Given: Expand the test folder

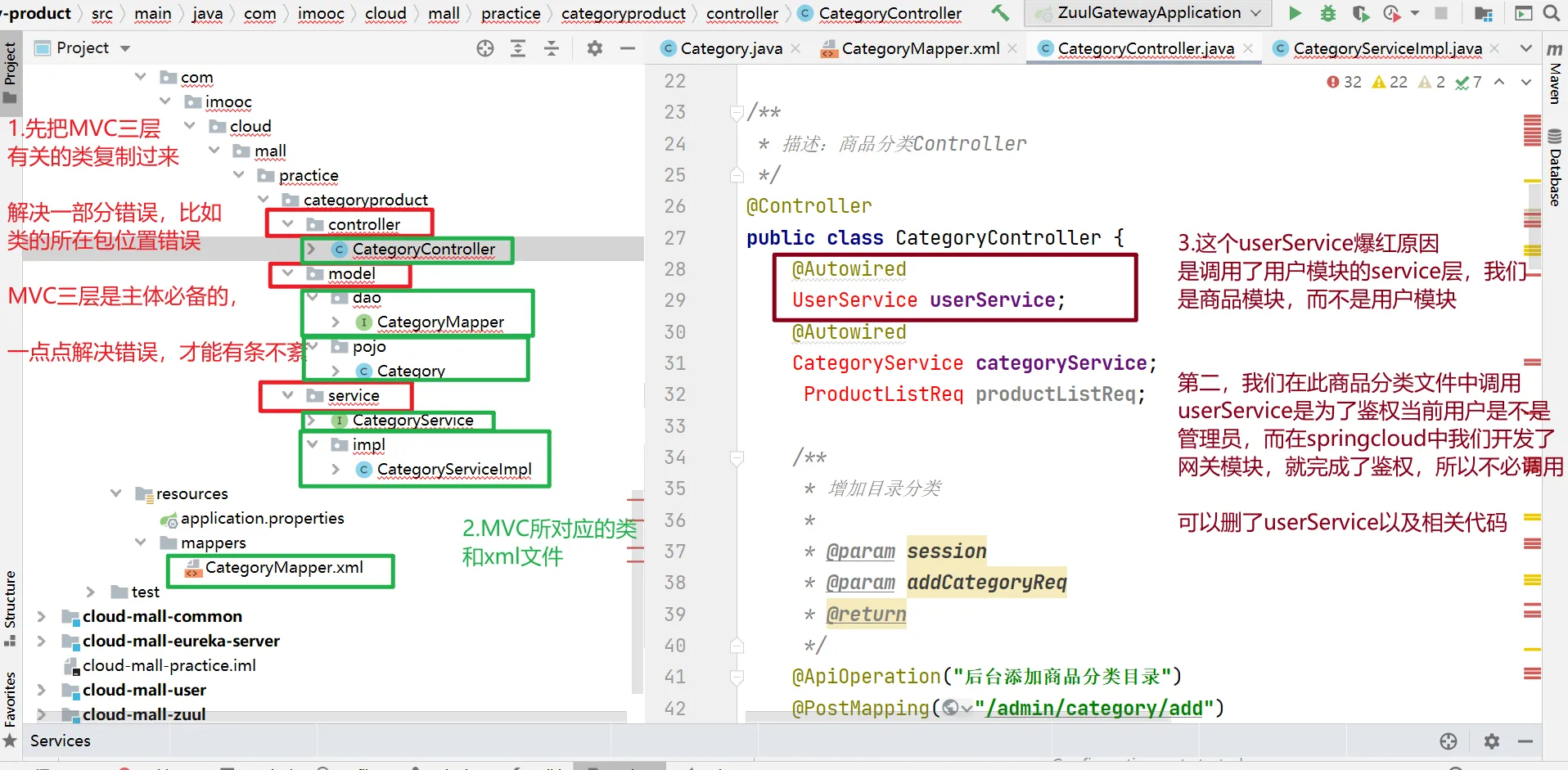Looking at the screenshot, I should click(x=91, y=592).
